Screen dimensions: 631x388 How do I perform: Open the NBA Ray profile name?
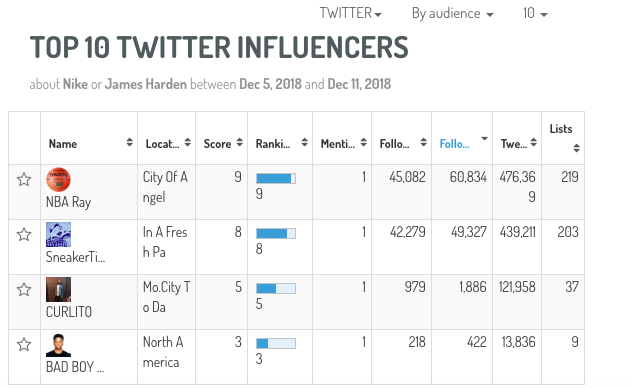[68, 202]
